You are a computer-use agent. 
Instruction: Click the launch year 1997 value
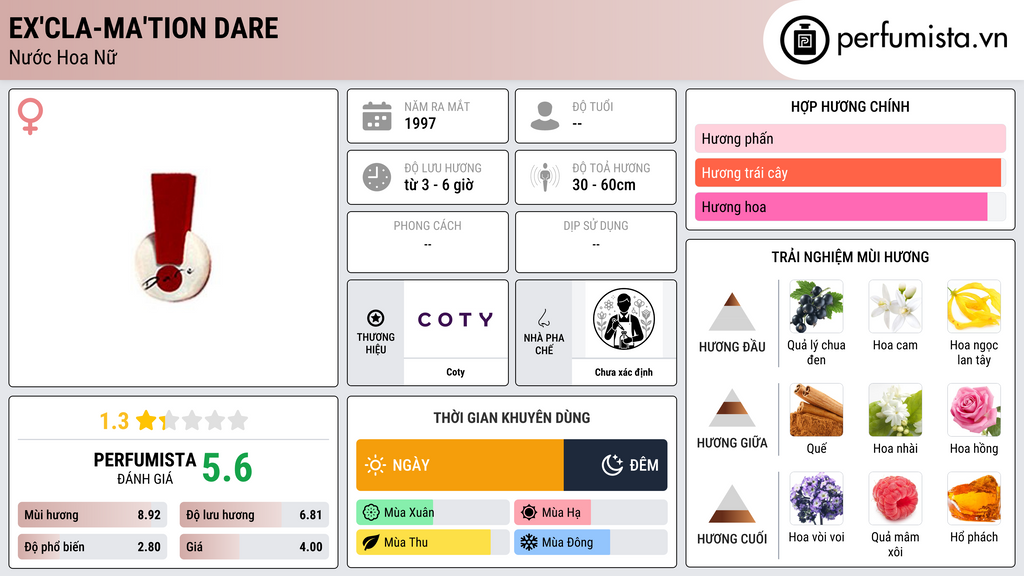(420, 123)
